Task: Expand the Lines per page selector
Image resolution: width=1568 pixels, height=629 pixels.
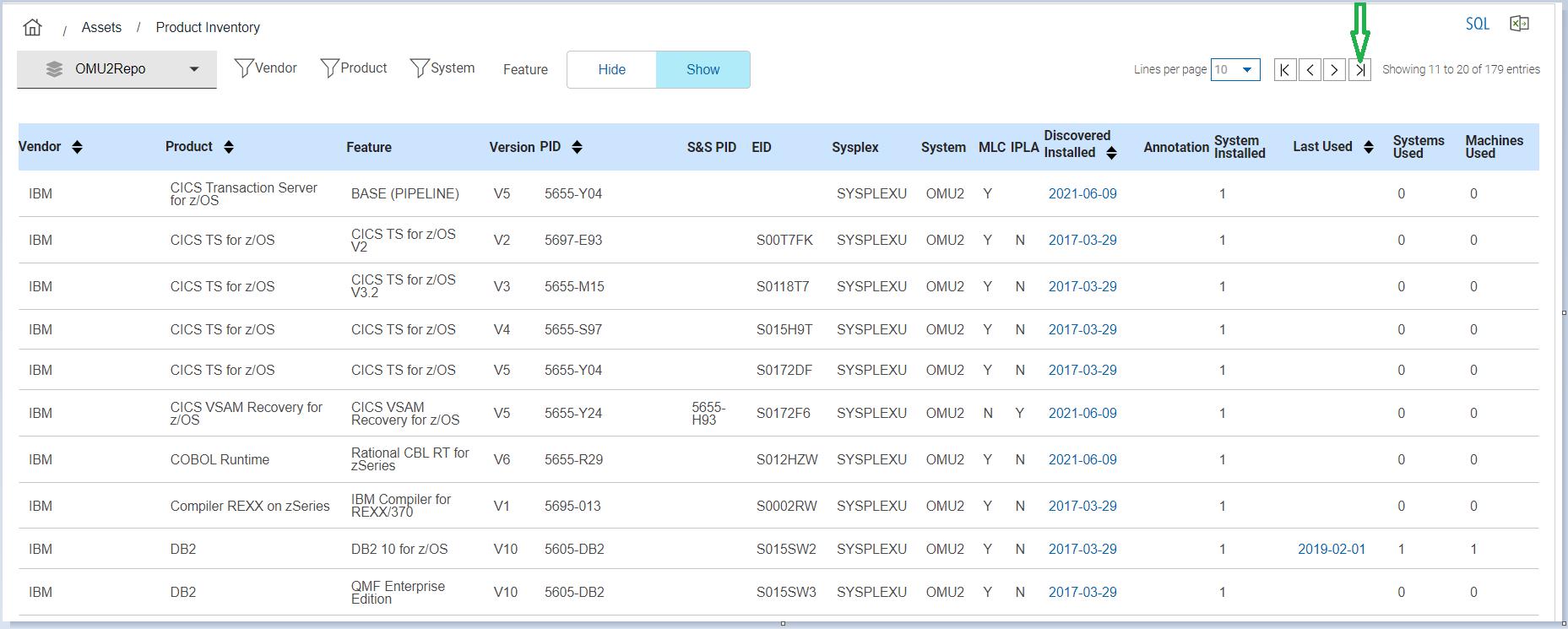Action: click(1235, 70)
